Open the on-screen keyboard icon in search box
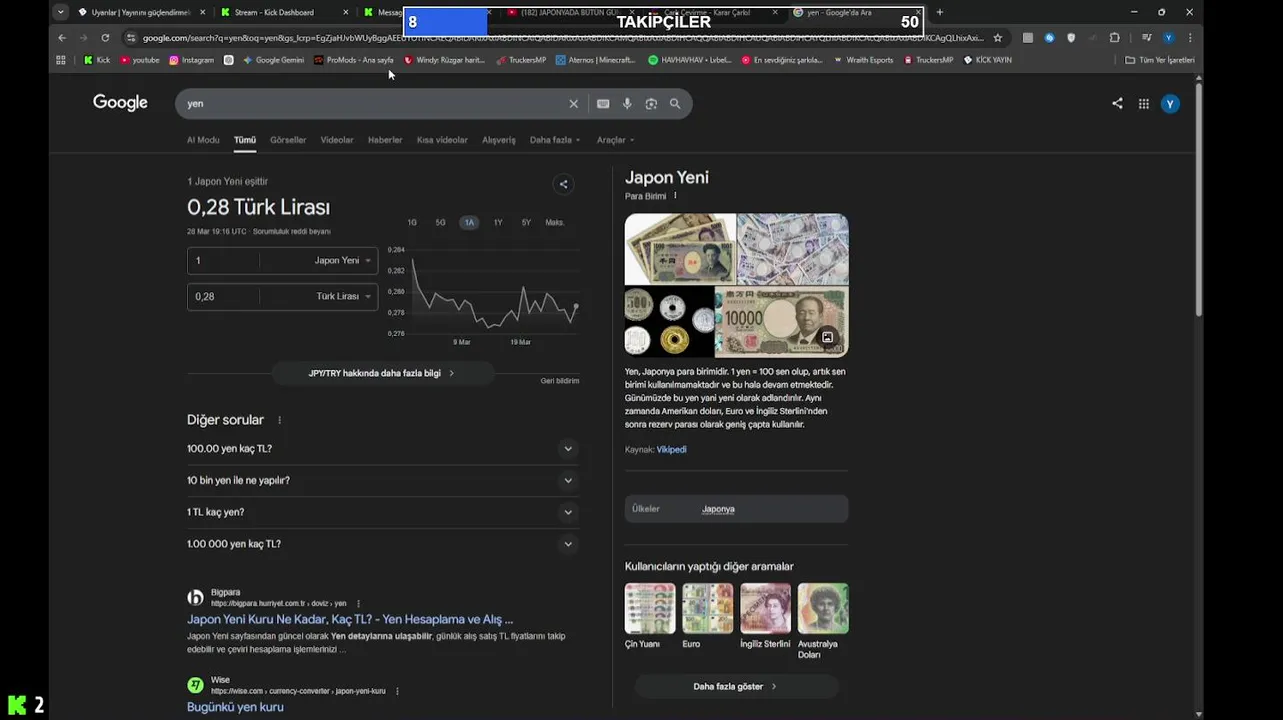 pos(603,104)
